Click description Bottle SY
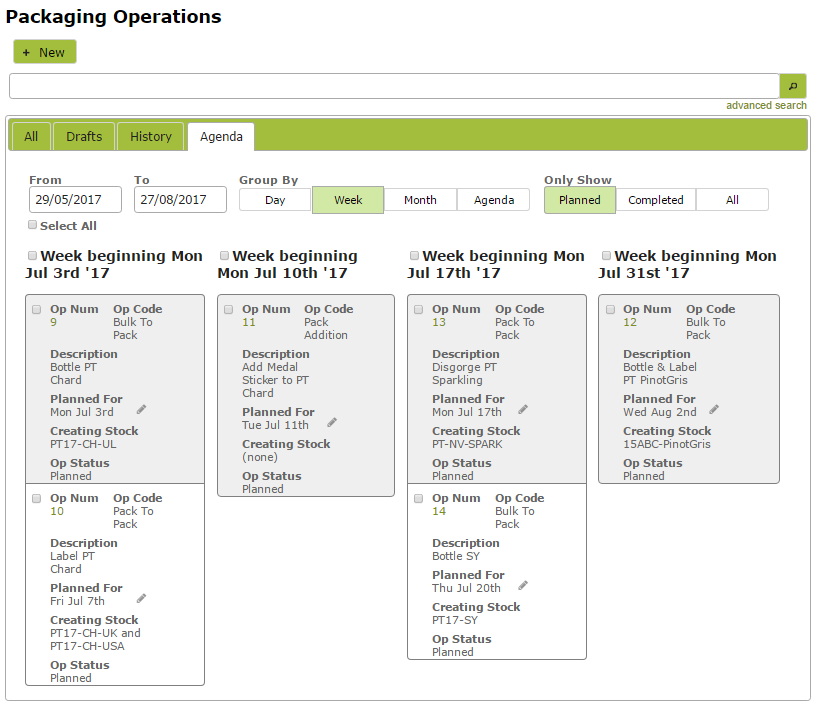 coord(455,556)
